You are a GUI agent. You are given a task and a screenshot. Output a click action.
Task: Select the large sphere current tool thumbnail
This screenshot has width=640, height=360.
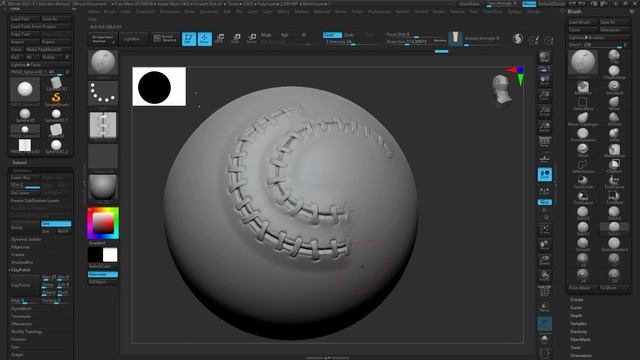click(25, 91)
